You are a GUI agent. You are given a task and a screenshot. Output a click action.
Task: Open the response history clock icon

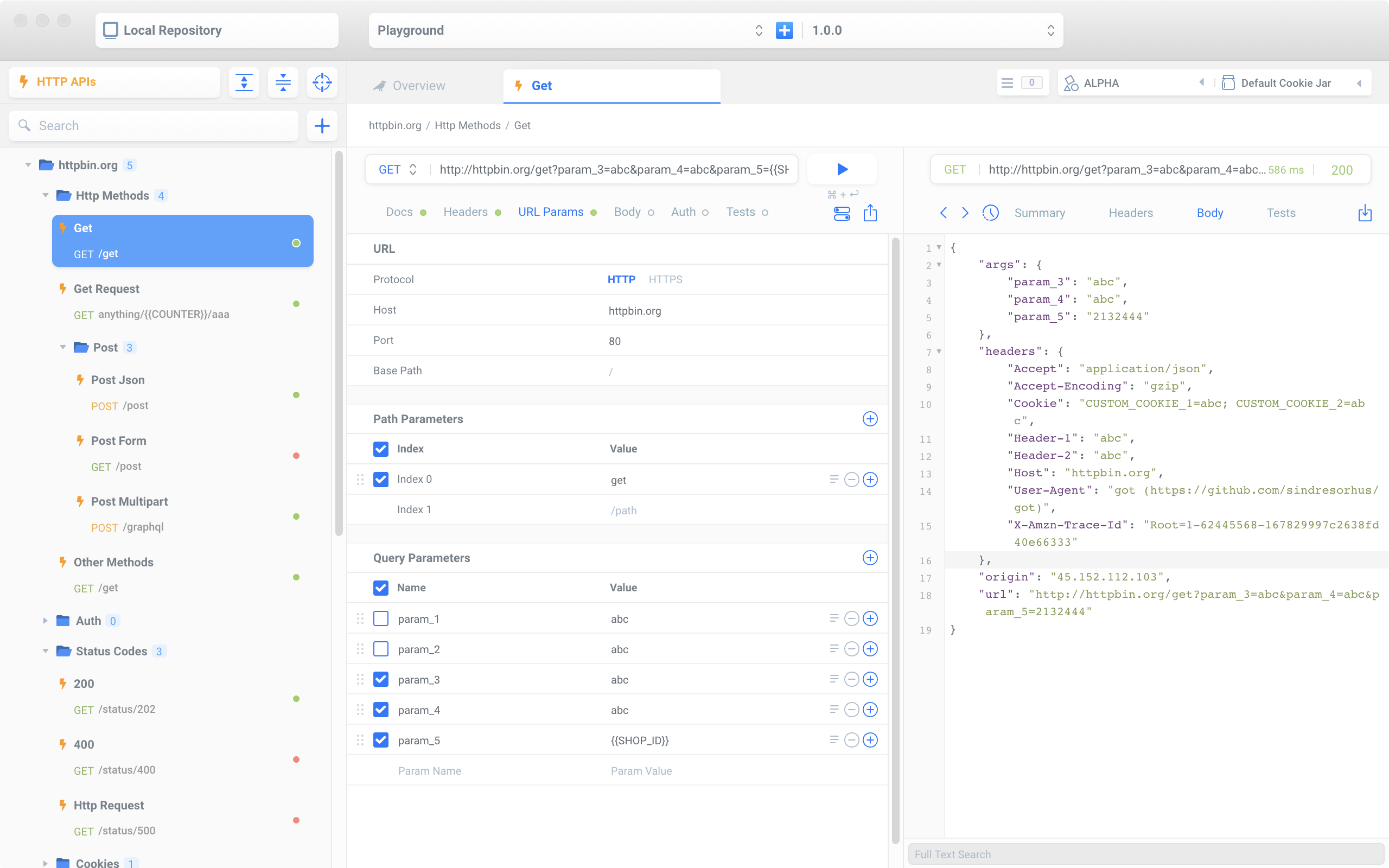click(990, 213)
